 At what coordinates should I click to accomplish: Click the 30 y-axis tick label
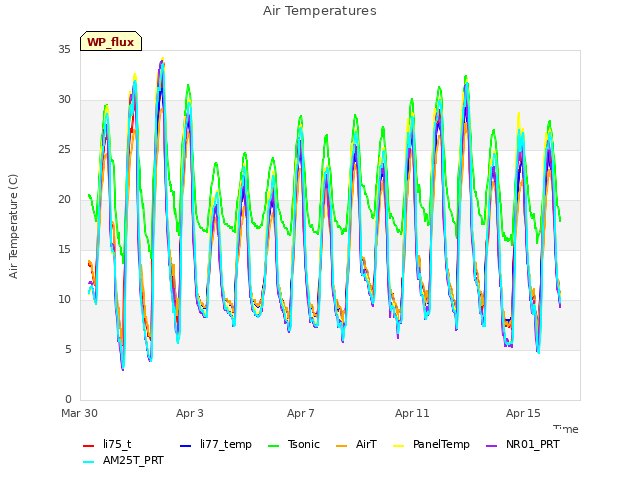[64, 100]
